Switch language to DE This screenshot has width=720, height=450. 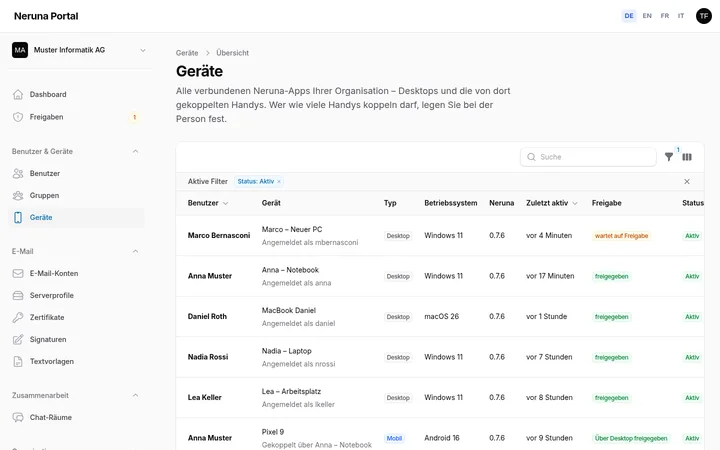click(x=629, y=16)
